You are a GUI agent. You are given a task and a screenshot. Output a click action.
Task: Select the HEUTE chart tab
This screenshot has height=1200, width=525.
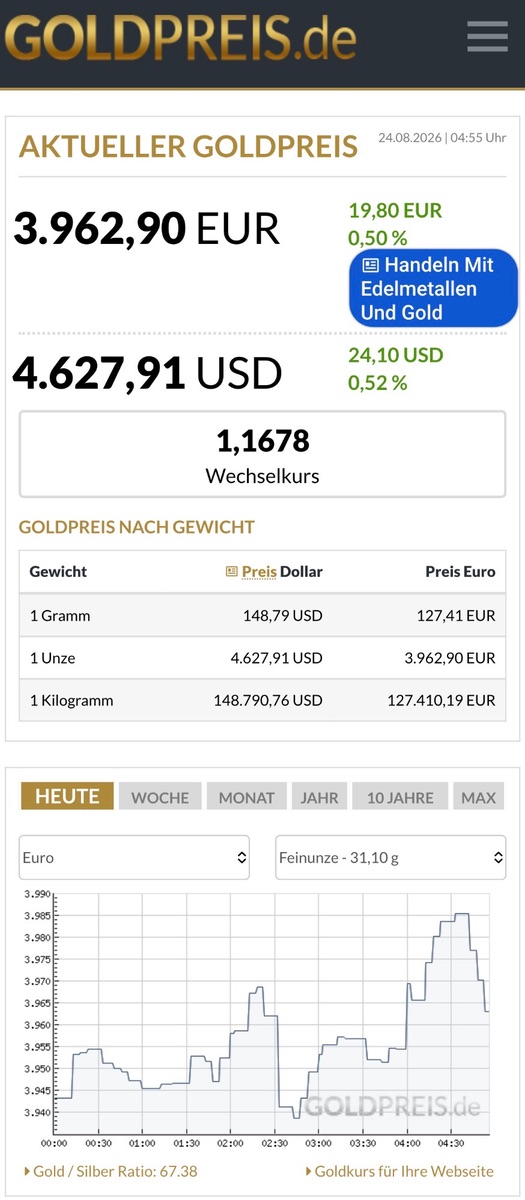(x=67, y=796)
